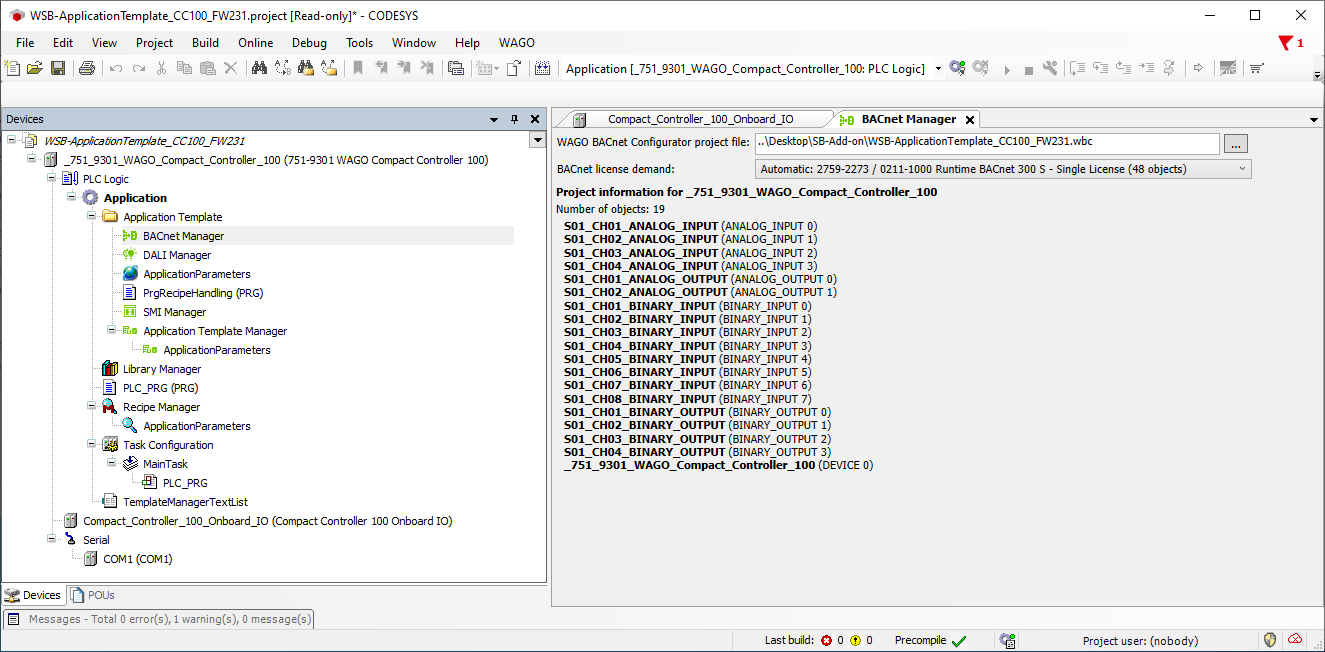Click the Undo arrow icon
The height and width of the screenshot is (652, 1325).
[x=116, y=68]
